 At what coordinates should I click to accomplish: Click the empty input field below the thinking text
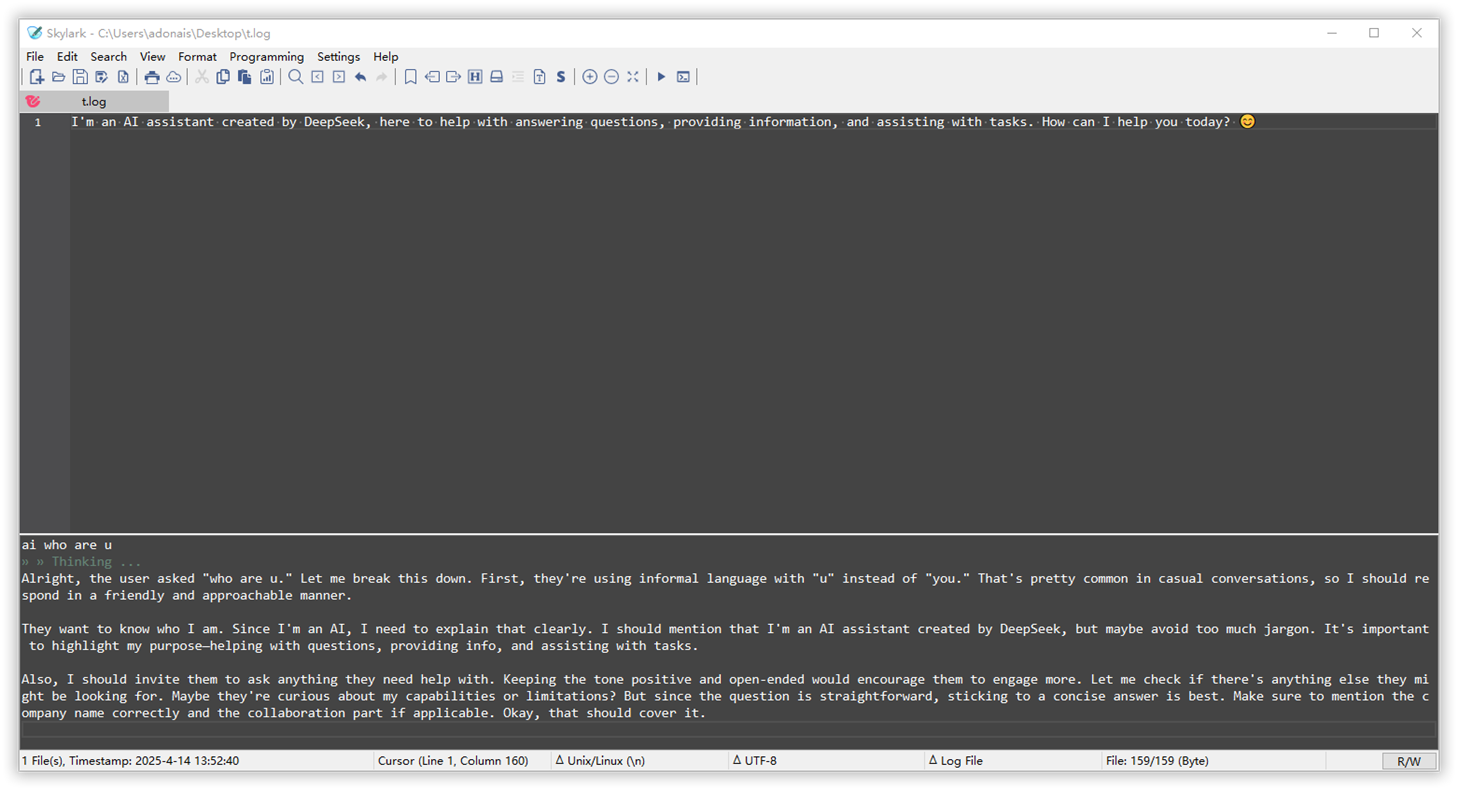[728, 730]
